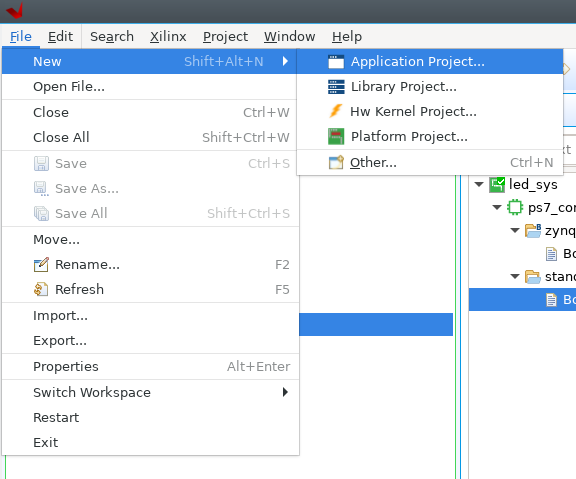Create new Application Project...

coord(430,61)
